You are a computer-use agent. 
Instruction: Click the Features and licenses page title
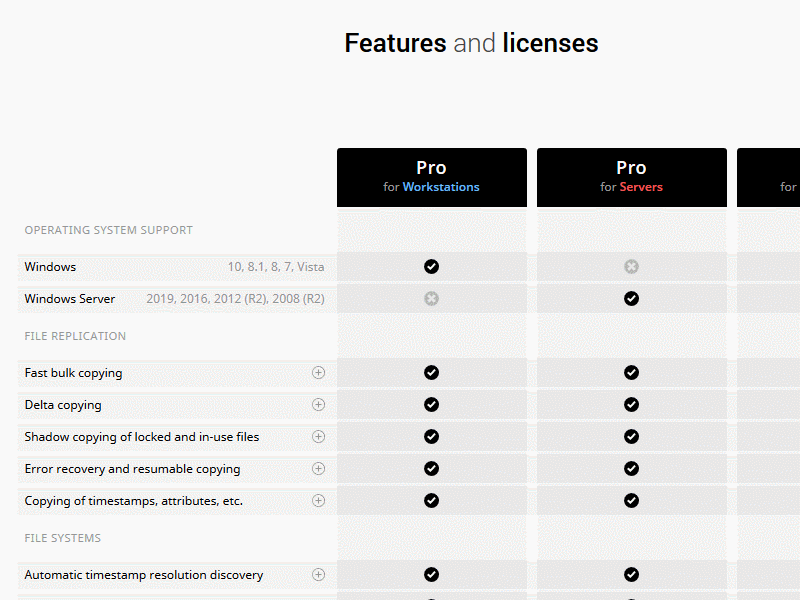coord(470,43)
